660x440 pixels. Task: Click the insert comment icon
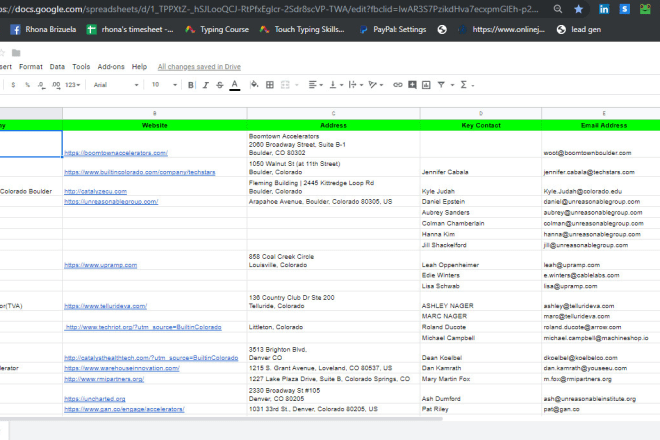coord(412,85)
